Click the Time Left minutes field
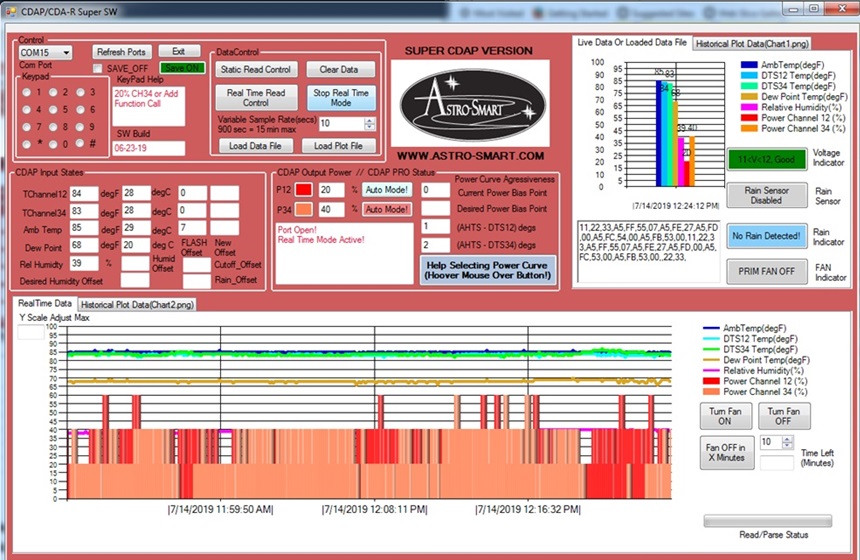Screen dimensions: 860x560 777,463
